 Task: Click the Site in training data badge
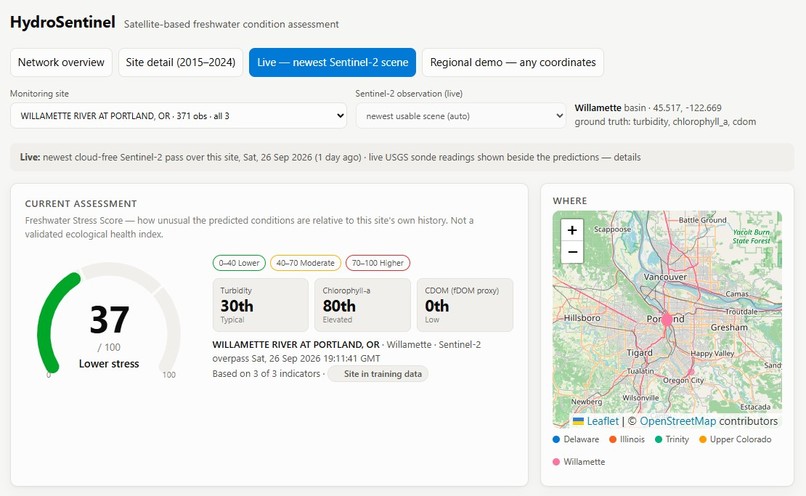click(378, 374)
